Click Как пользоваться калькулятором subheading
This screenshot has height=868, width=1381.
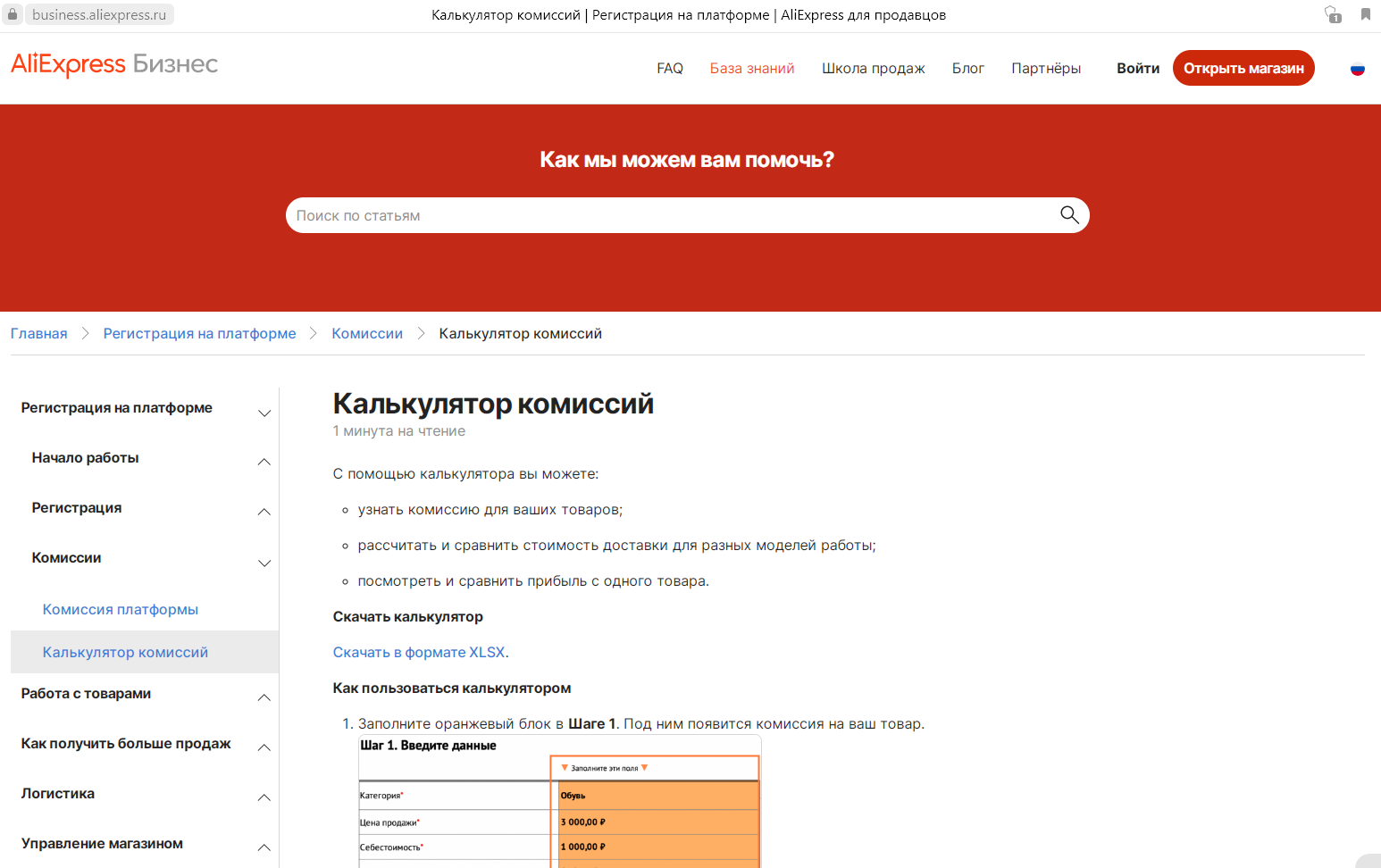click(x=452, y=688)
